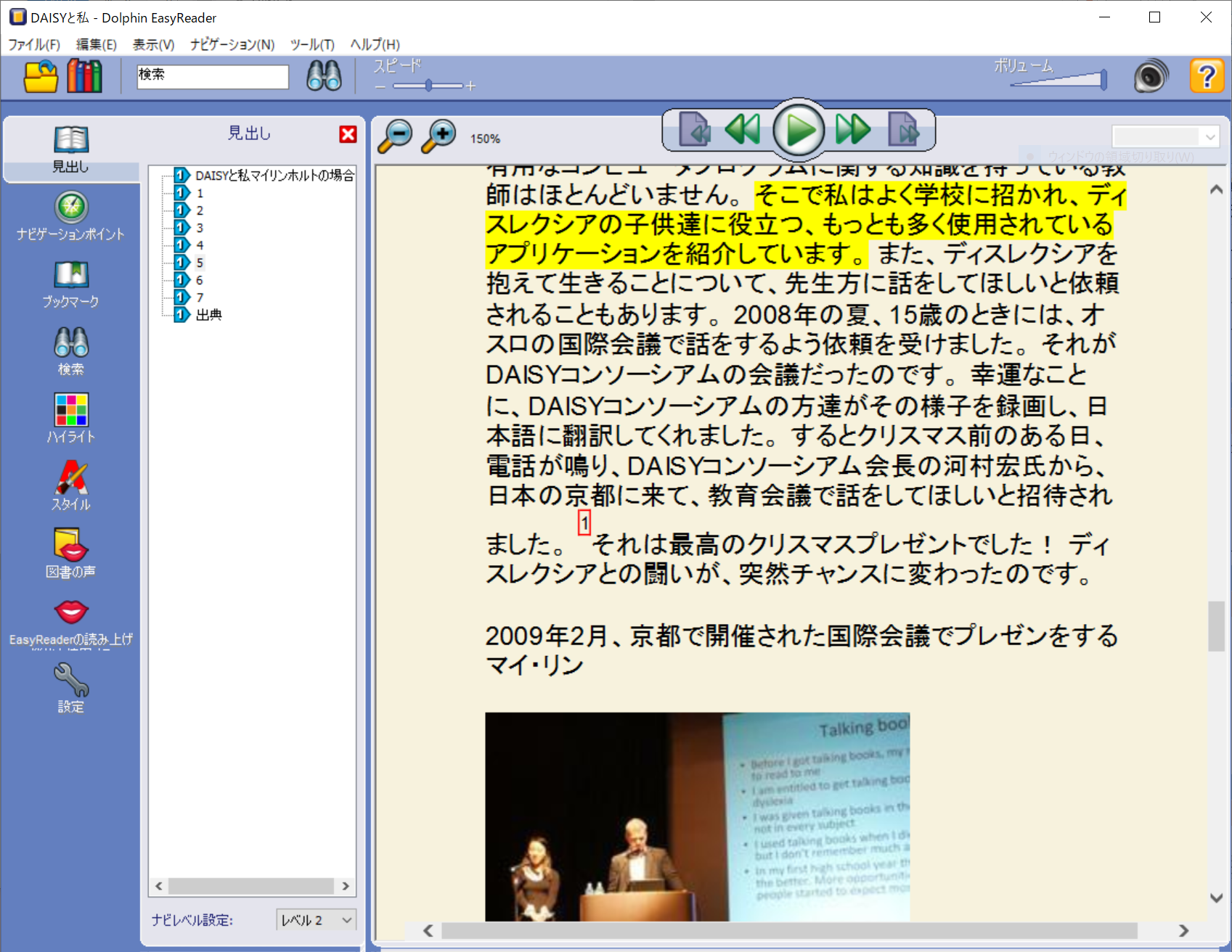
Task: Open the 検索 search panel in sidebar
Action: (71, 352)
